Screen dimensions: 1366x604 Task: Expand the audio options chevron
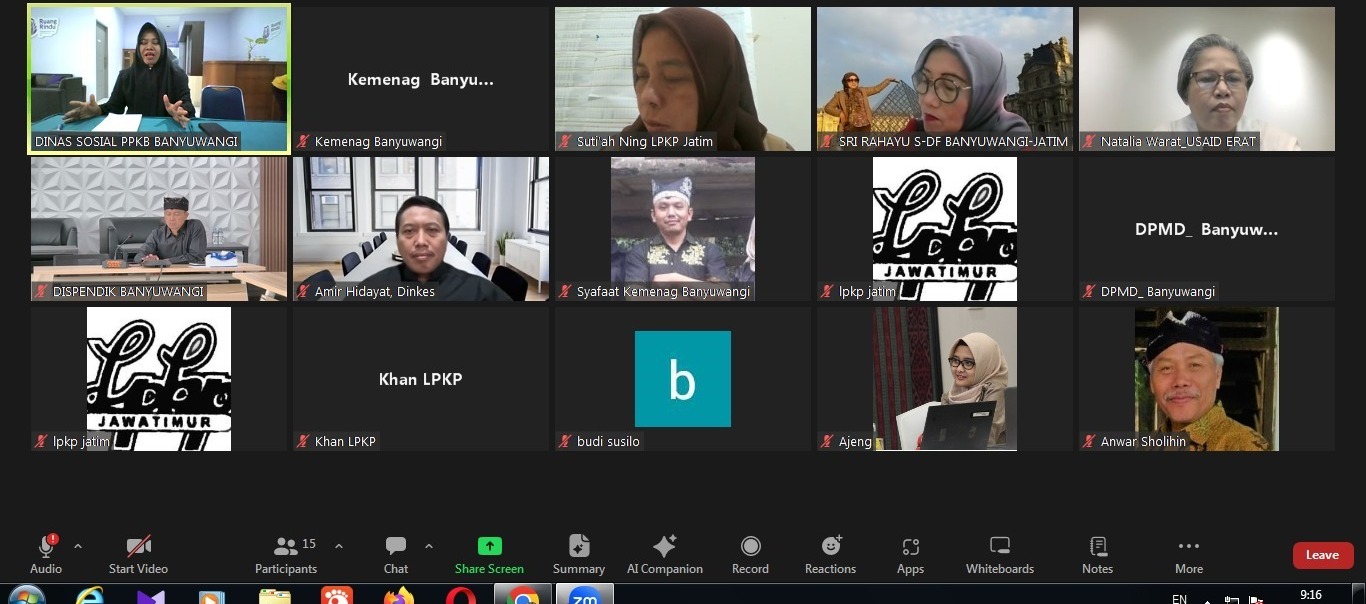click(x=78, y=546)
